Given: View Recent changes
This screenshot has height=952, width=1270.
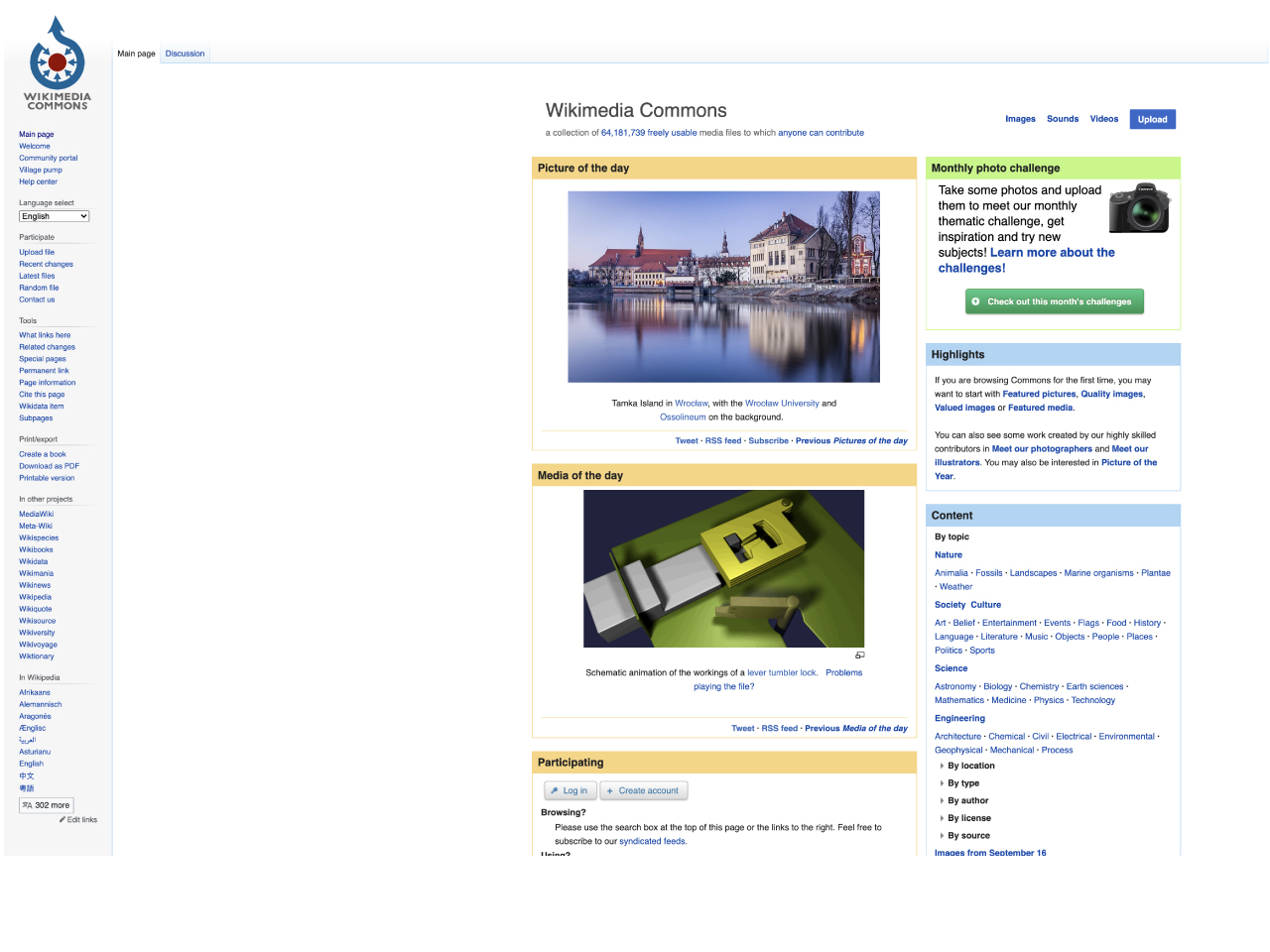Looking at the screenshot, I should pos(46,264).
